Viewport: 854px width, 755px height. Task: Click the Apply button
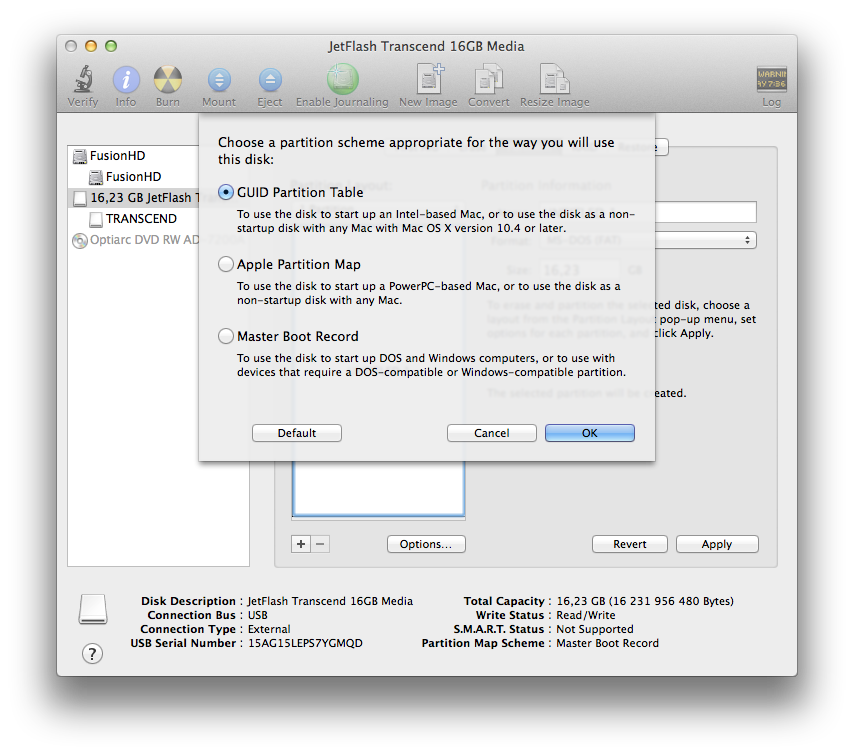coord(717,544)
